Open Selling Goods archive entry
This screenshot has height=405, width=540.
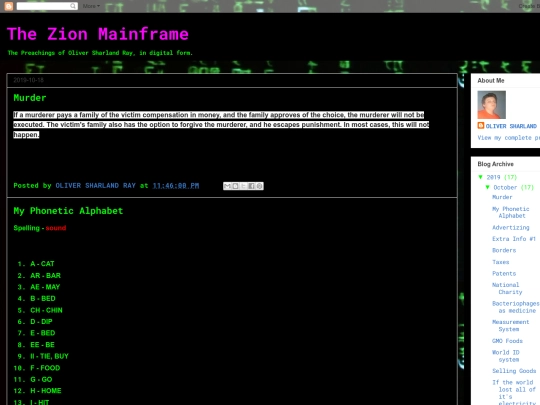tap(514, 371)
